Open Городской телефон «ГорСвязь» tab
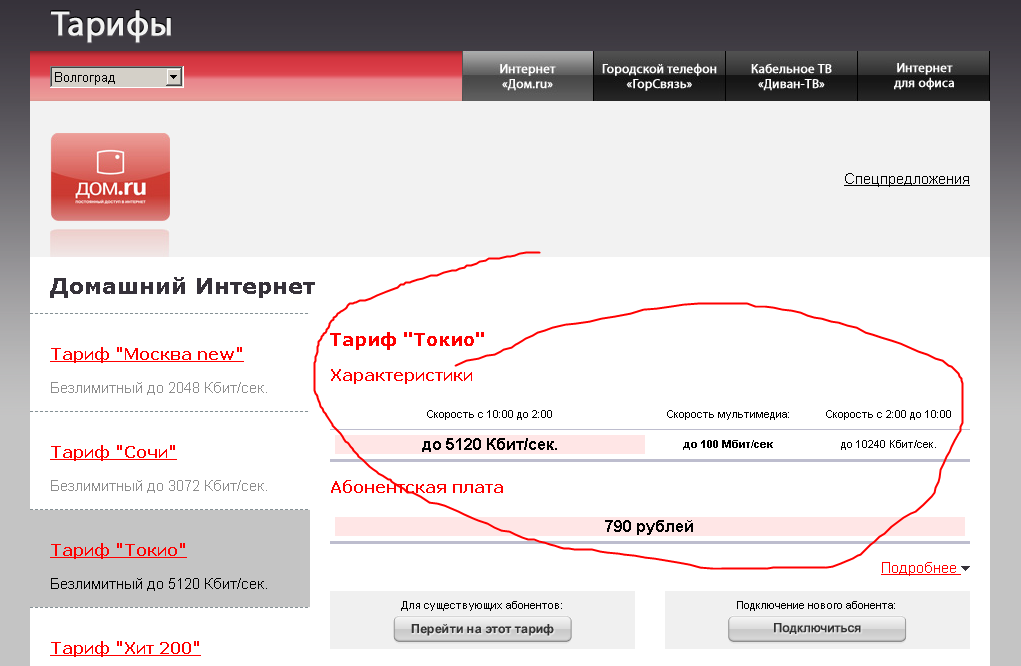The width and height of the screenshot is (1021, 666). 659,77
